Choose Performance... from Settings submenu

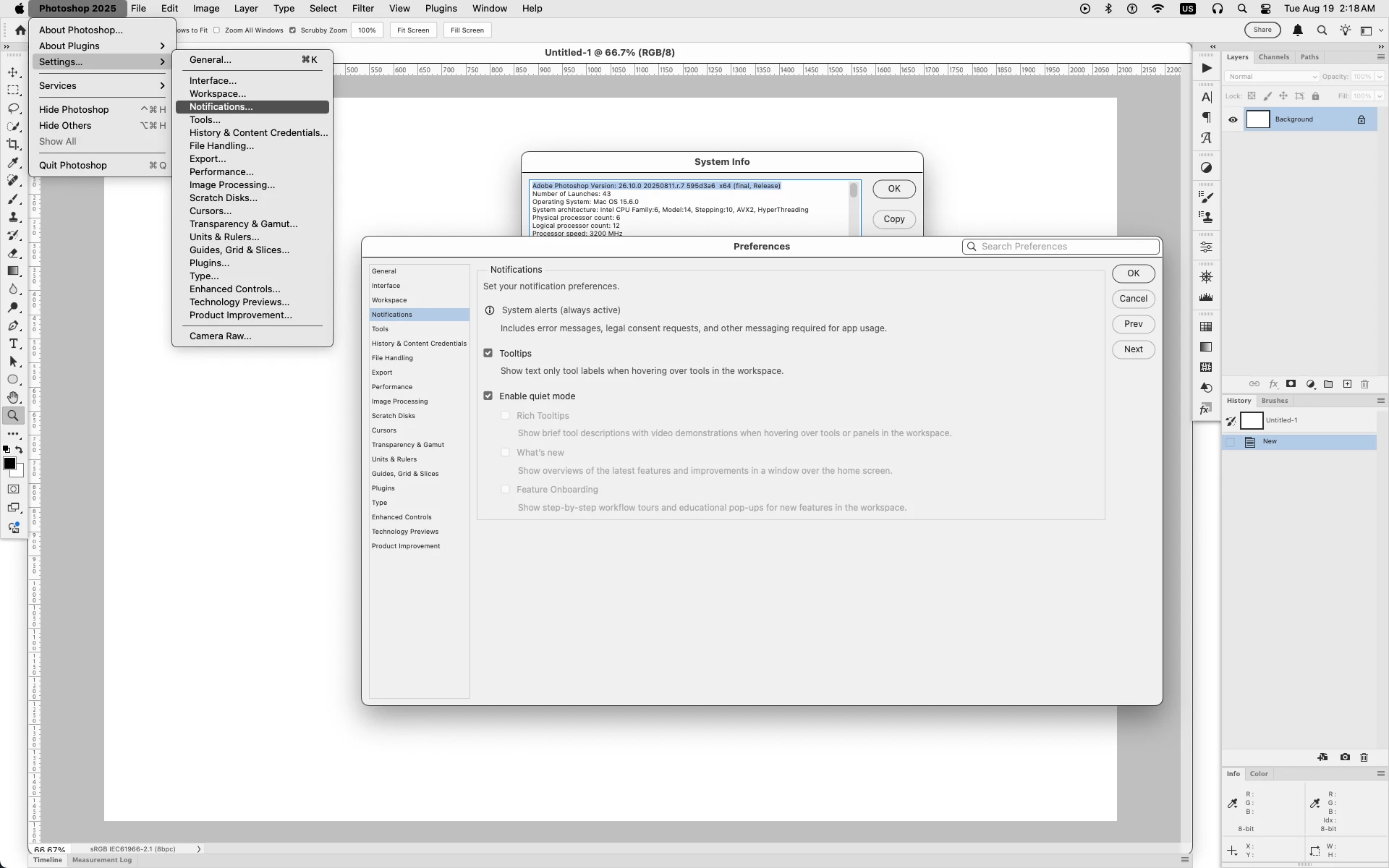pos(221,172)
